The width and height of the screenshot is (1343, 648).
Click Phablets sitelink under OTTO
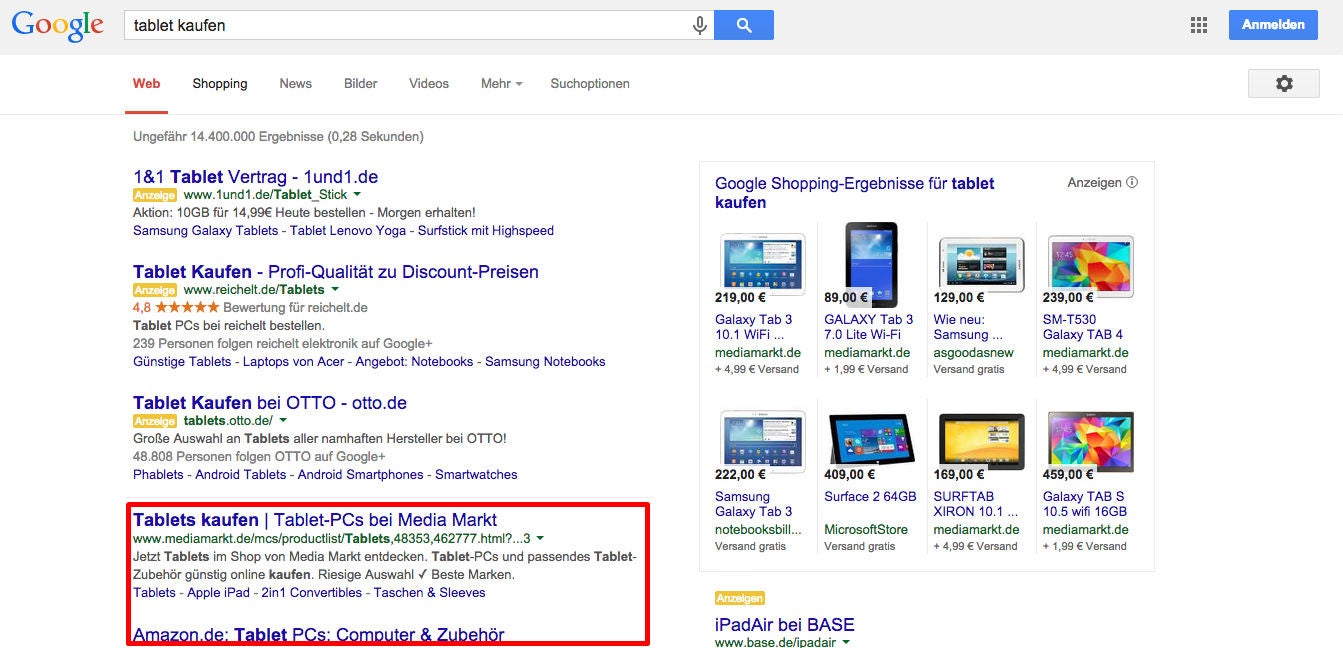click(x=158, y=475)
